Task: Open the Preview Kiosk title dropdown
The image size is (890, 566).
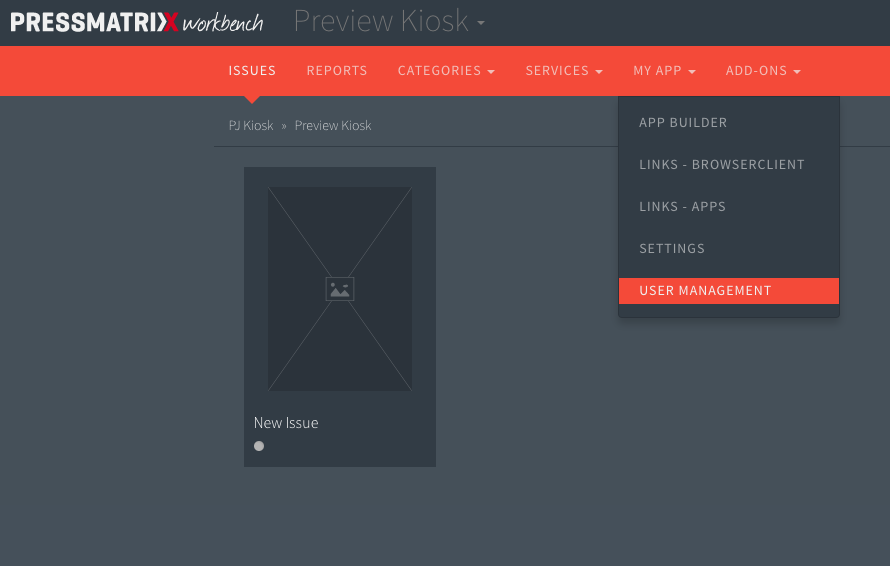Action: coord(389,22)
